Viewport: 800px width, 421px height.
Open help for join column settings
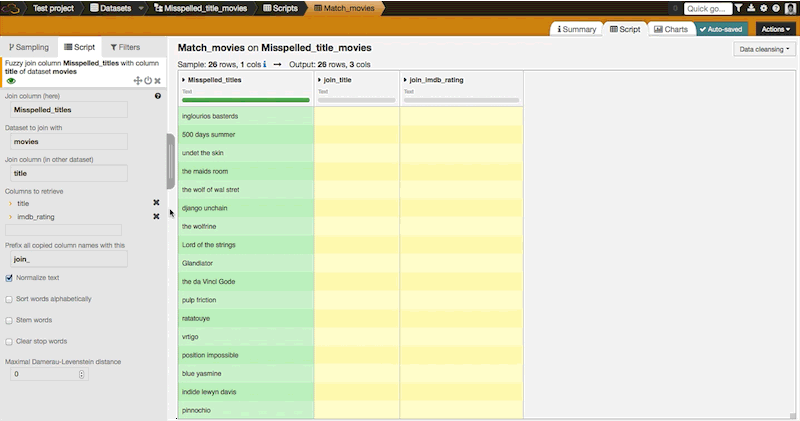click(x=158, y=96)
